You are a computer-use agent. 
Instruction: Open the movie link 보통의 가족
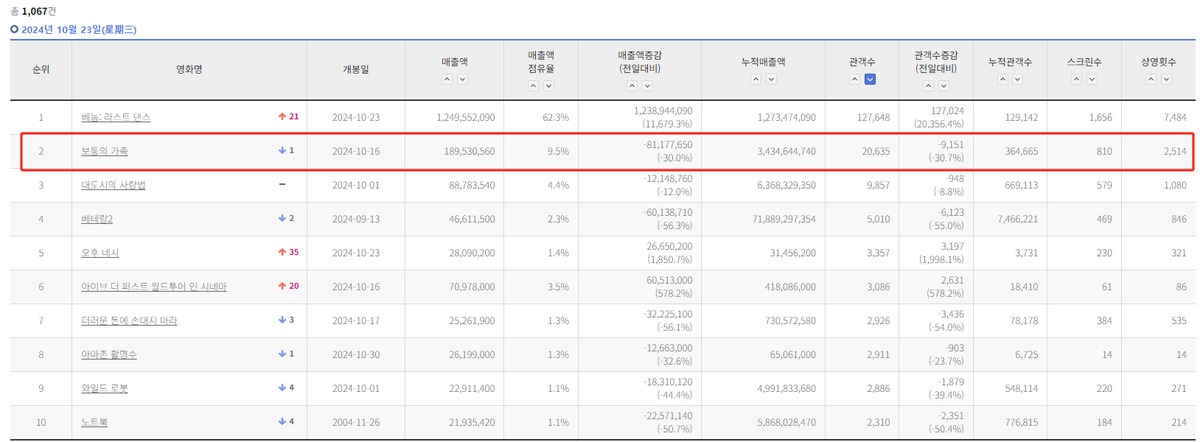click(x=105, y=151)
